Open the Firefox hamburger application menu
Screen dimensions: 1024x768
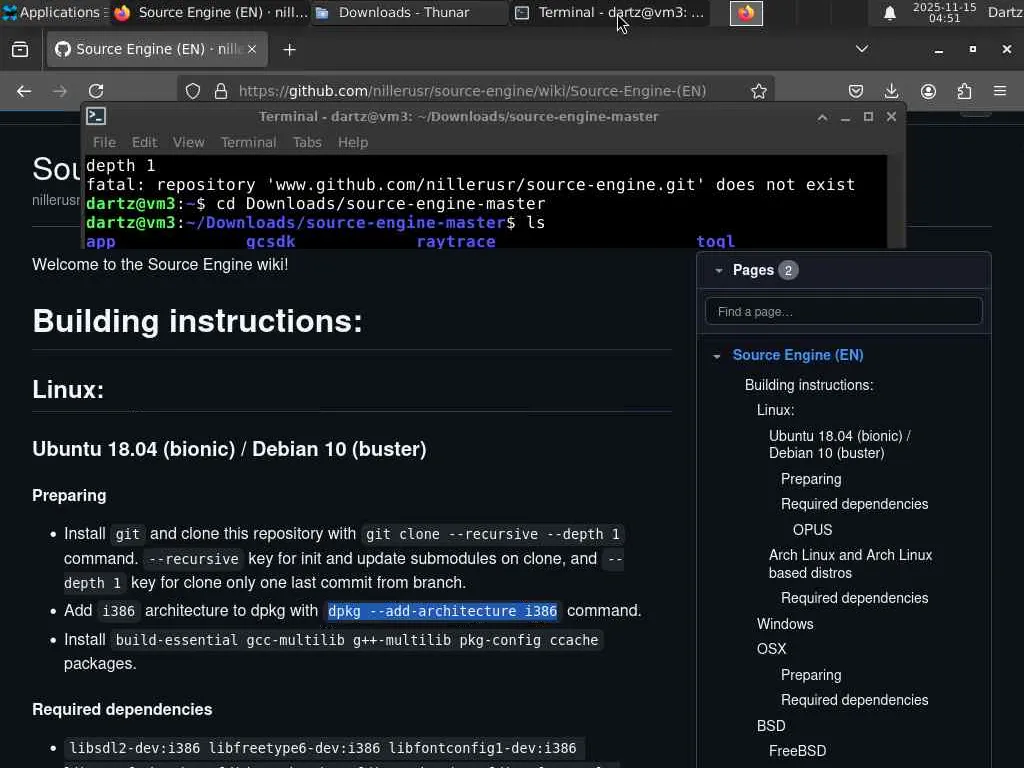pyautogui.click(x=1000, y=91)
